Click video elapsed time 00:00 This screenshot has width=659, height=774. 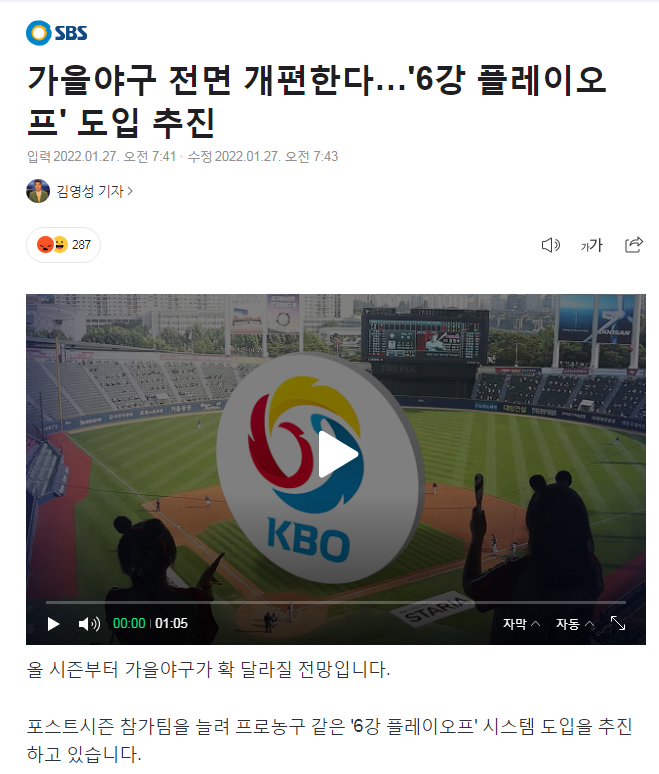pyautogui.click(x=129, y=623)
